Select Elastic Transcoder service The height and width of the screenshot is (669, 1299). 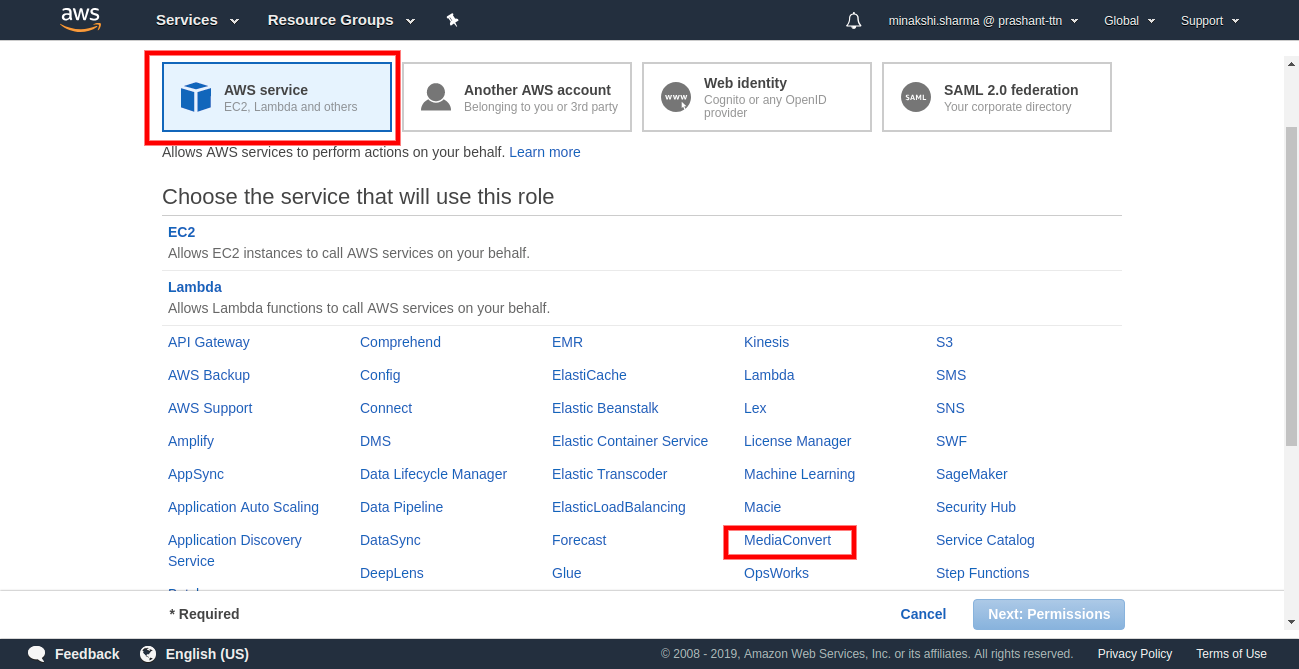[x=609, y=474]
